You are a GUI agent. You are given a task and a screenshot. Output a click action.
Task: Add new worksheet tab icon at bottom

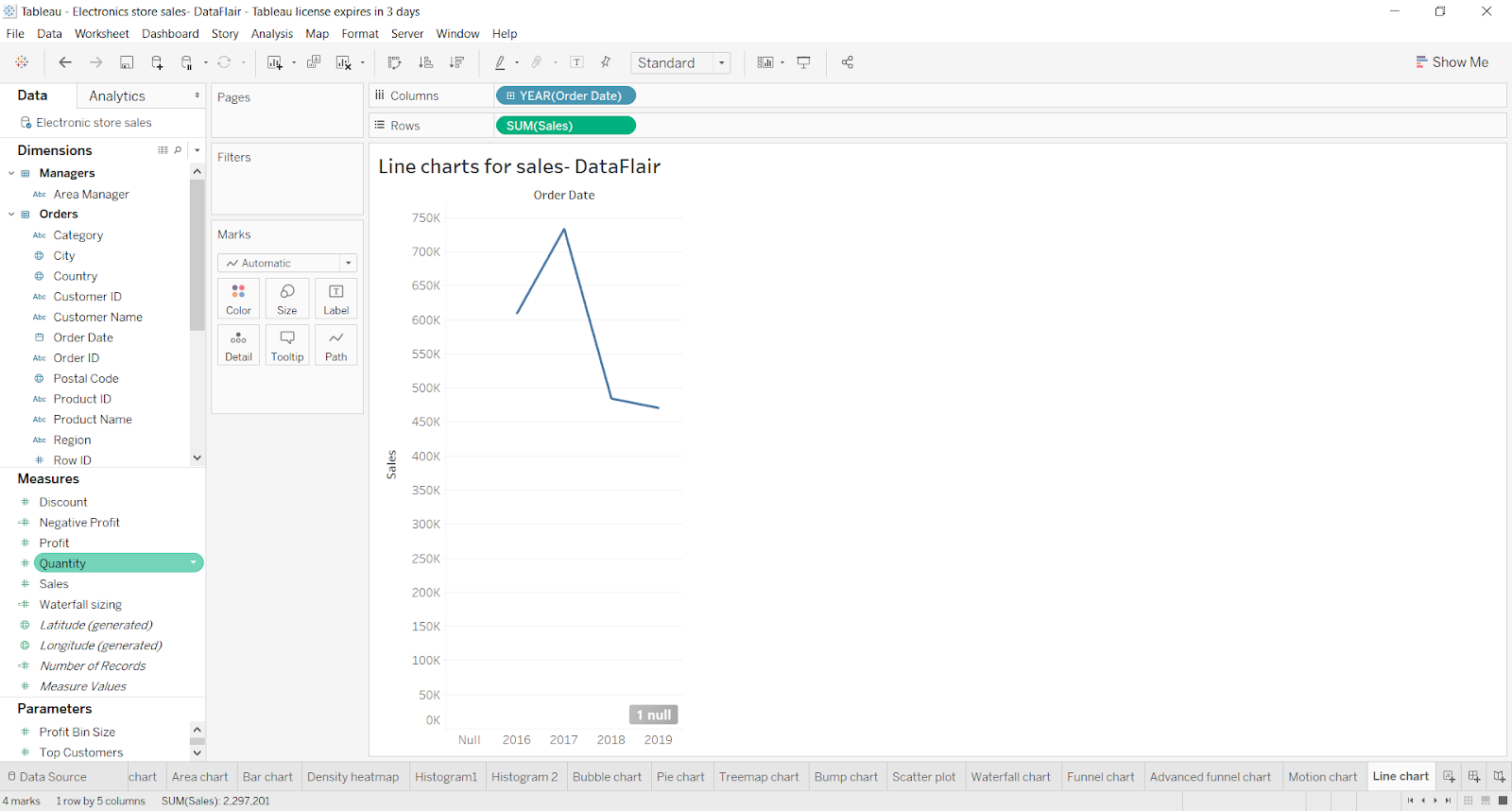[1449, 777]
